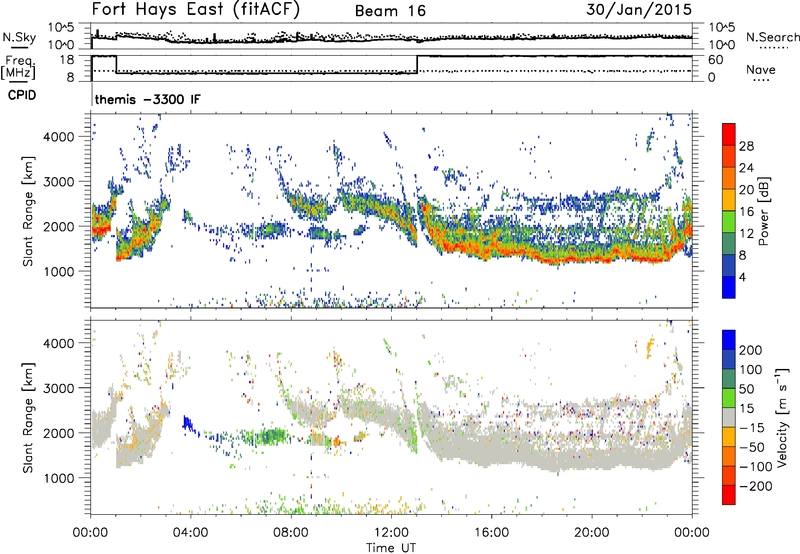Click the '16:00' time tick label
Image resolution: width=800 pixels, height=554 pixels.
click(491, 533)
